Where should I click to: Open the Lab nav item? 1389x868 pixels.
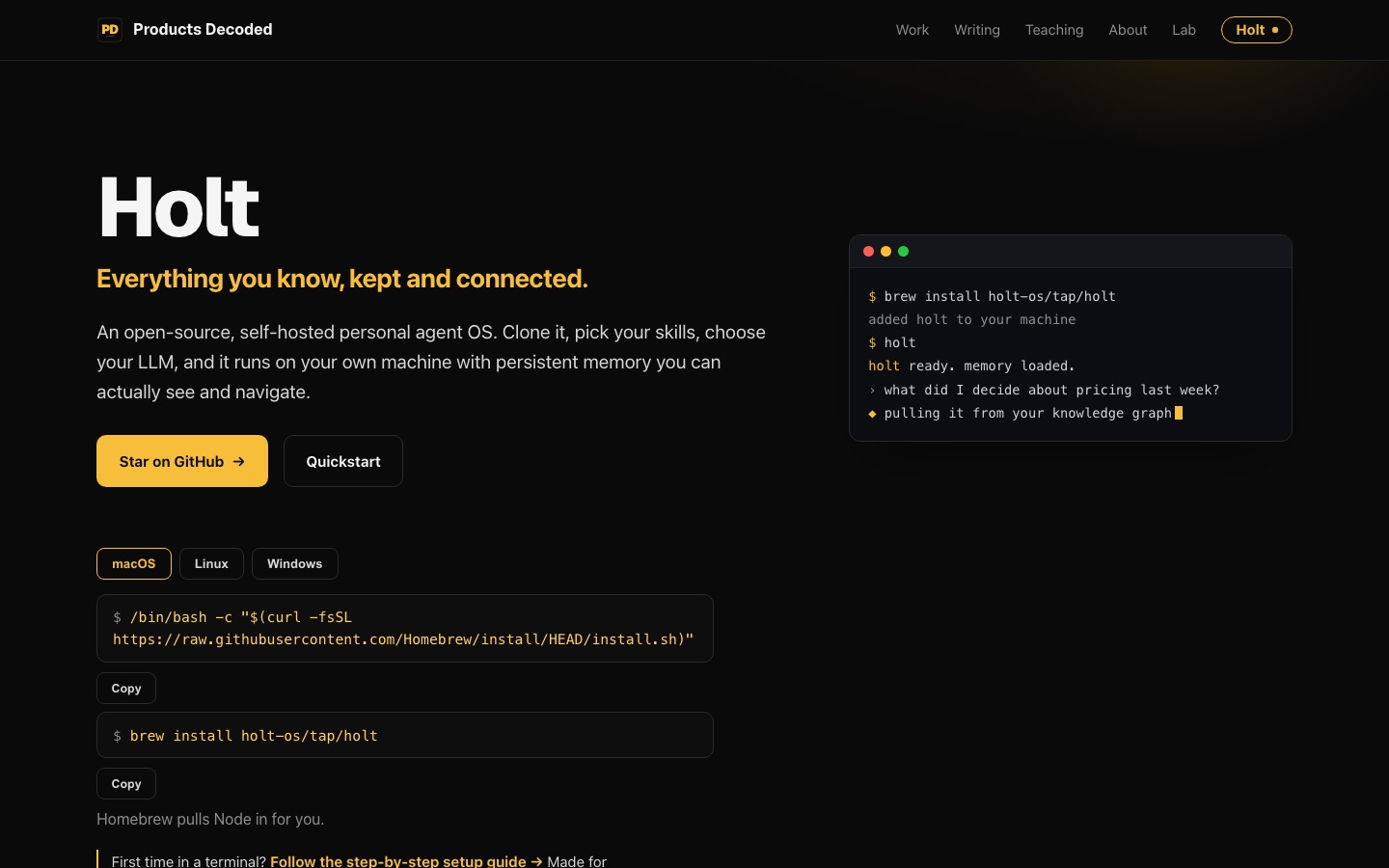(1184, 30)
